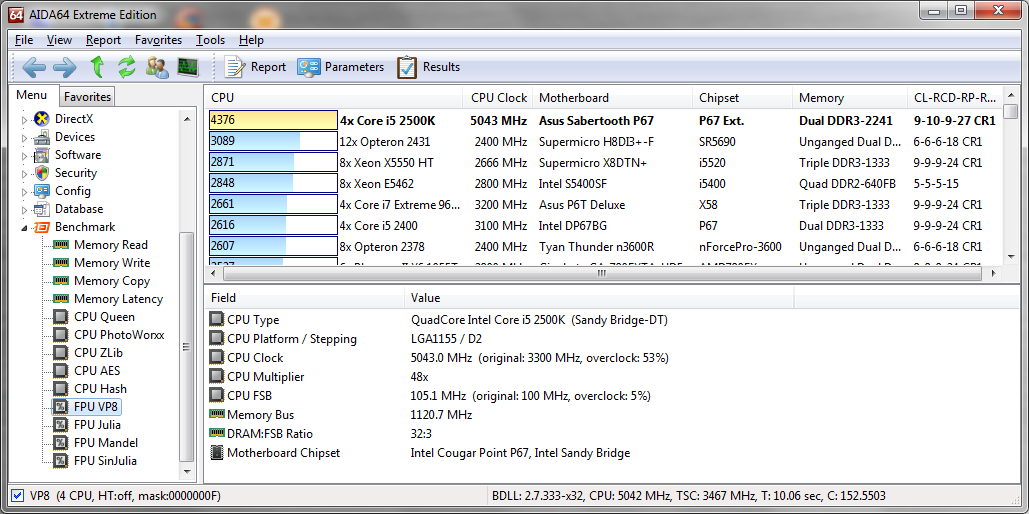Open the monitor graph toolbar icon
1029x514 pixels.
pyautogui.click(x=188, y=66)
